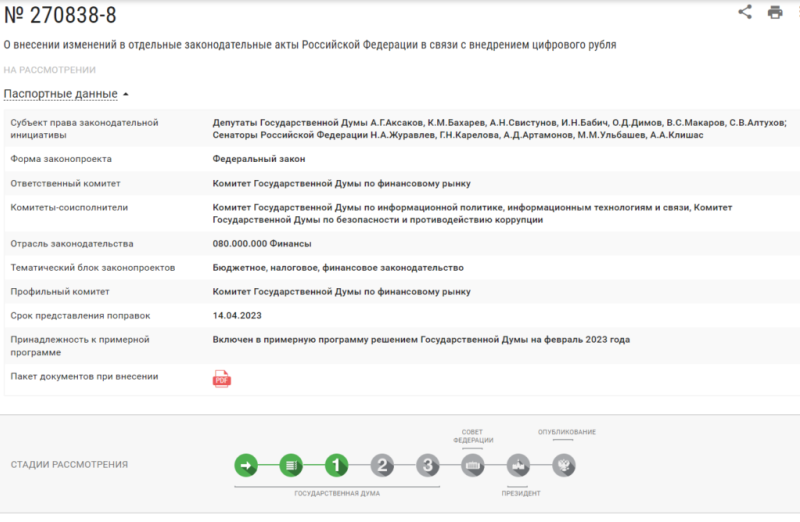Screen dimensions: 800x522
Task: Click the bill number 270838-8 heading
Action: [60, 15]
